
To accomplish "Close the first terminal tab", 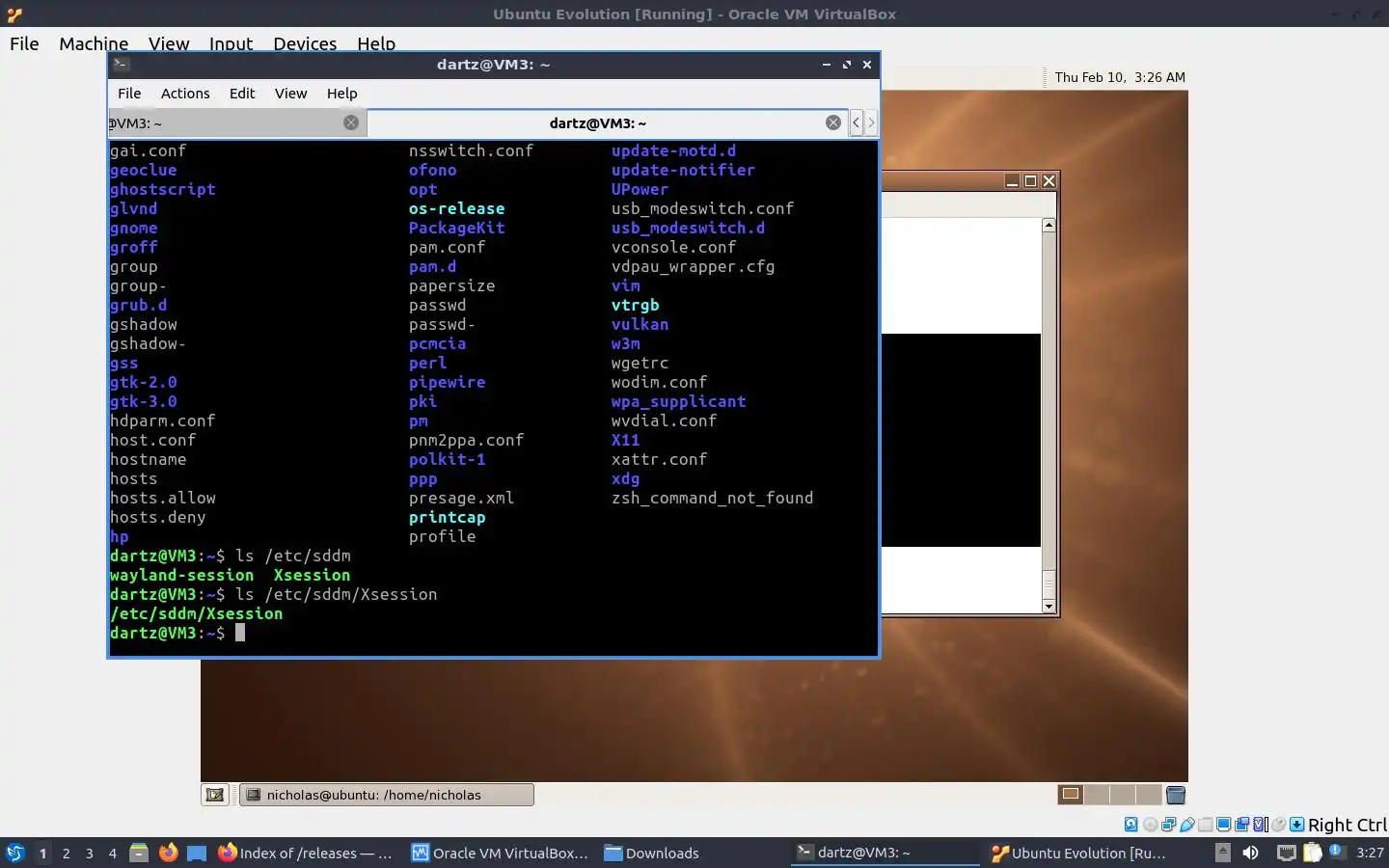I will [351, 122].
